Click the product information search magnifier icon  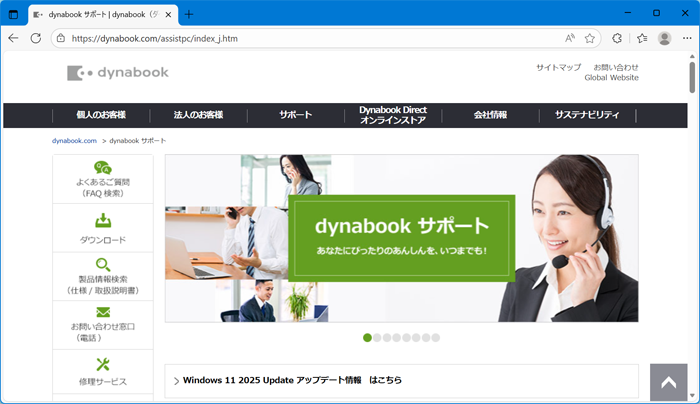(x=103, y=265)
